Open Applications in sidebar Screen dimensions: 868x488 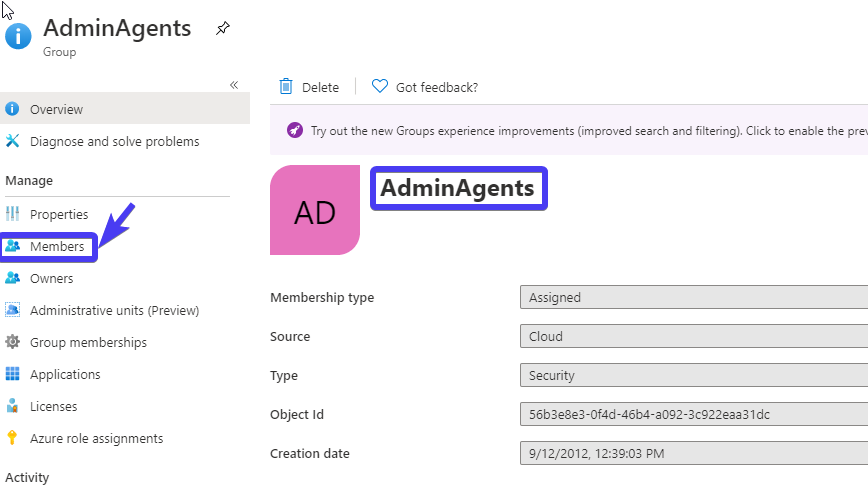click(65, 375)
